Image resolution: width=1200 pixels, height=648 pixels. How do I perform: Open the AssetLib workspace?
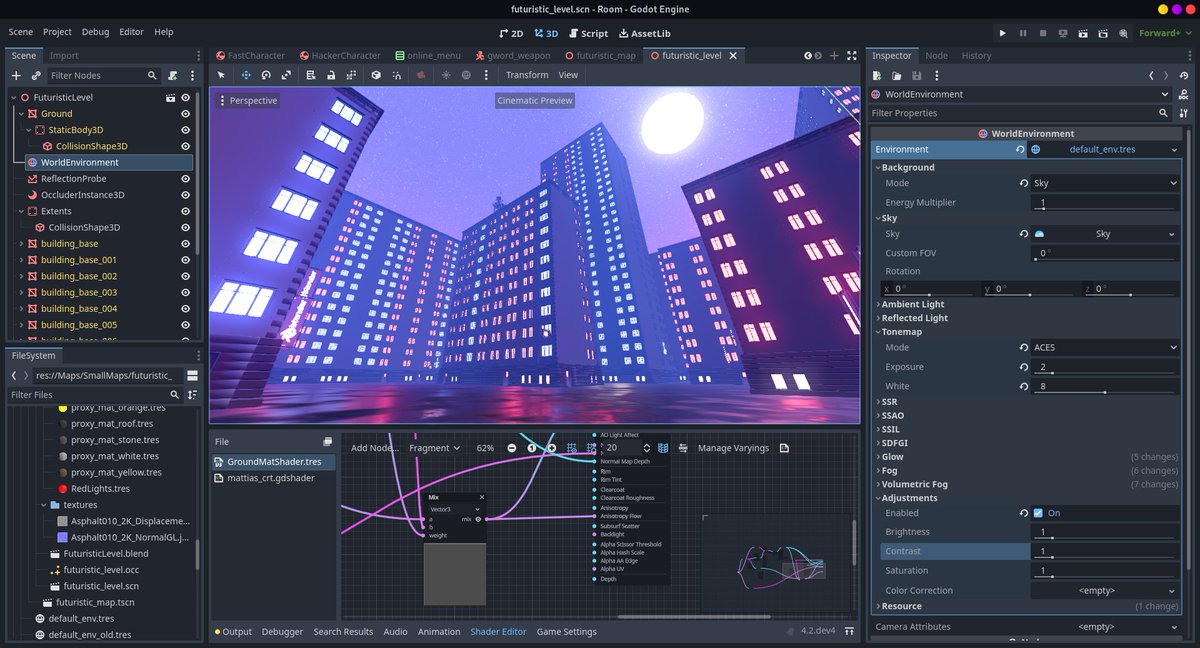coord(644,33)
